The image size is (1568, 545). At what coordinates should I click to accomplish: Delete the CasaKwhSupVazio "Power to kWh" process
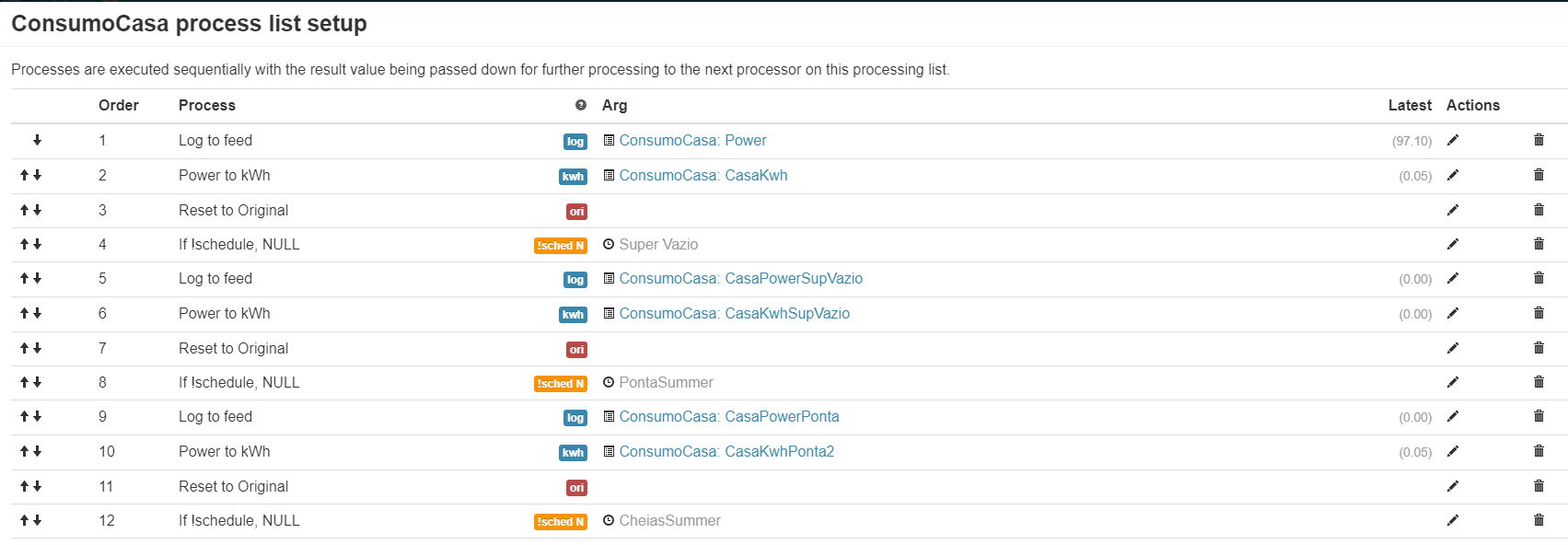point(1539,313)
